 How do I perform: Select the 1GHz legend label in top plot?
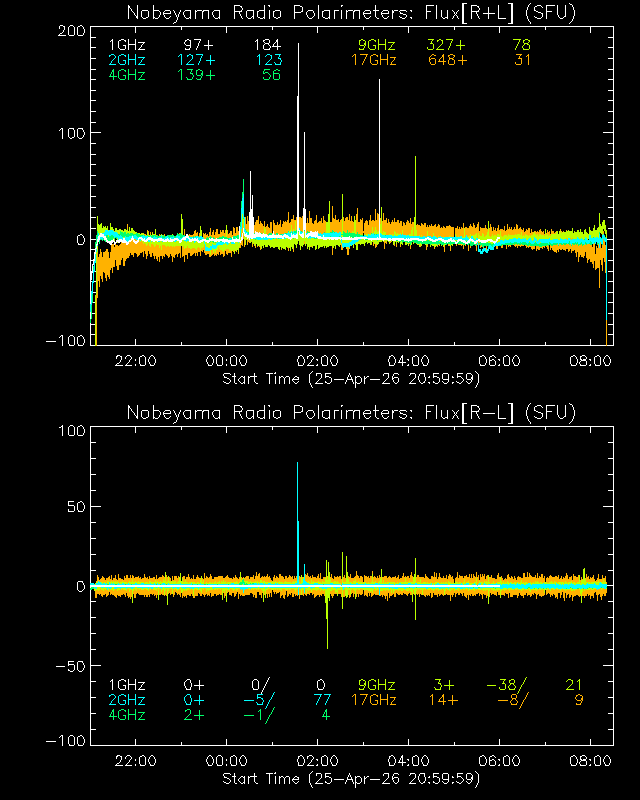point(126,46)
